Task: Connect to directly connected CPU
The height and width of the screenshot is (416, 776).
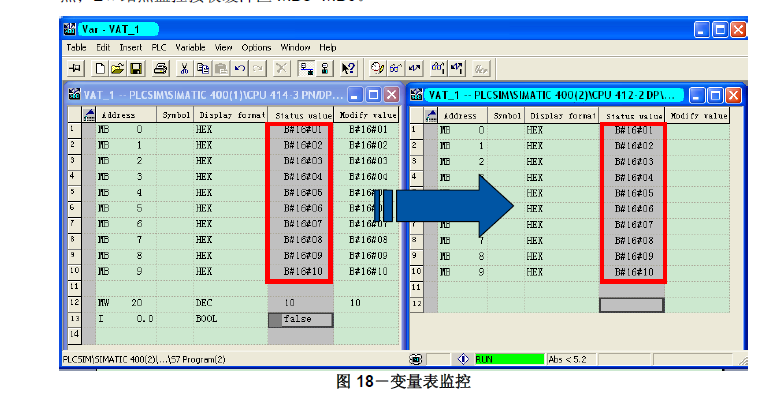Action: pyautogui.click(x=325, y=68)
